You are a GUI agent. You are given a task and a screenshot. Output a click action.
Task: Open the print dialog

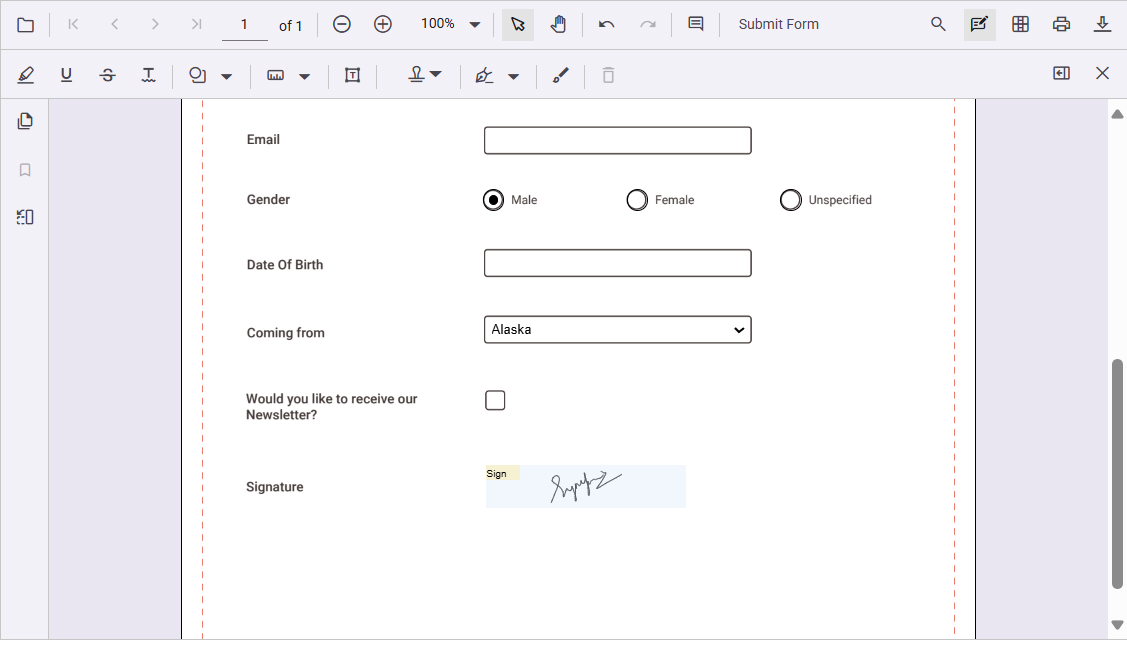click(1061, 23)
